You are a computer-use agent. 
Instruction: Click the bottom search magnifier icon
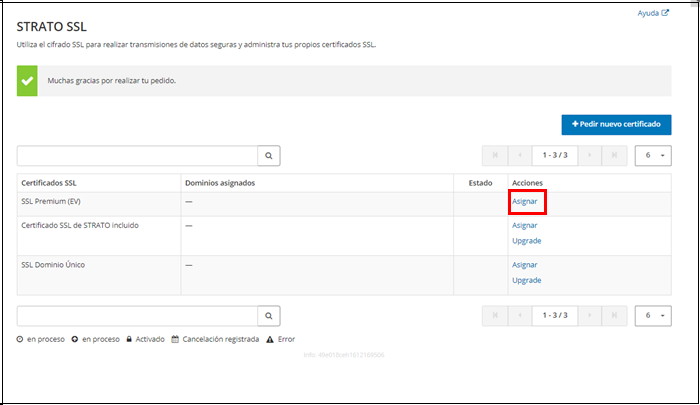pyautogui.click(x=269, y=316)
